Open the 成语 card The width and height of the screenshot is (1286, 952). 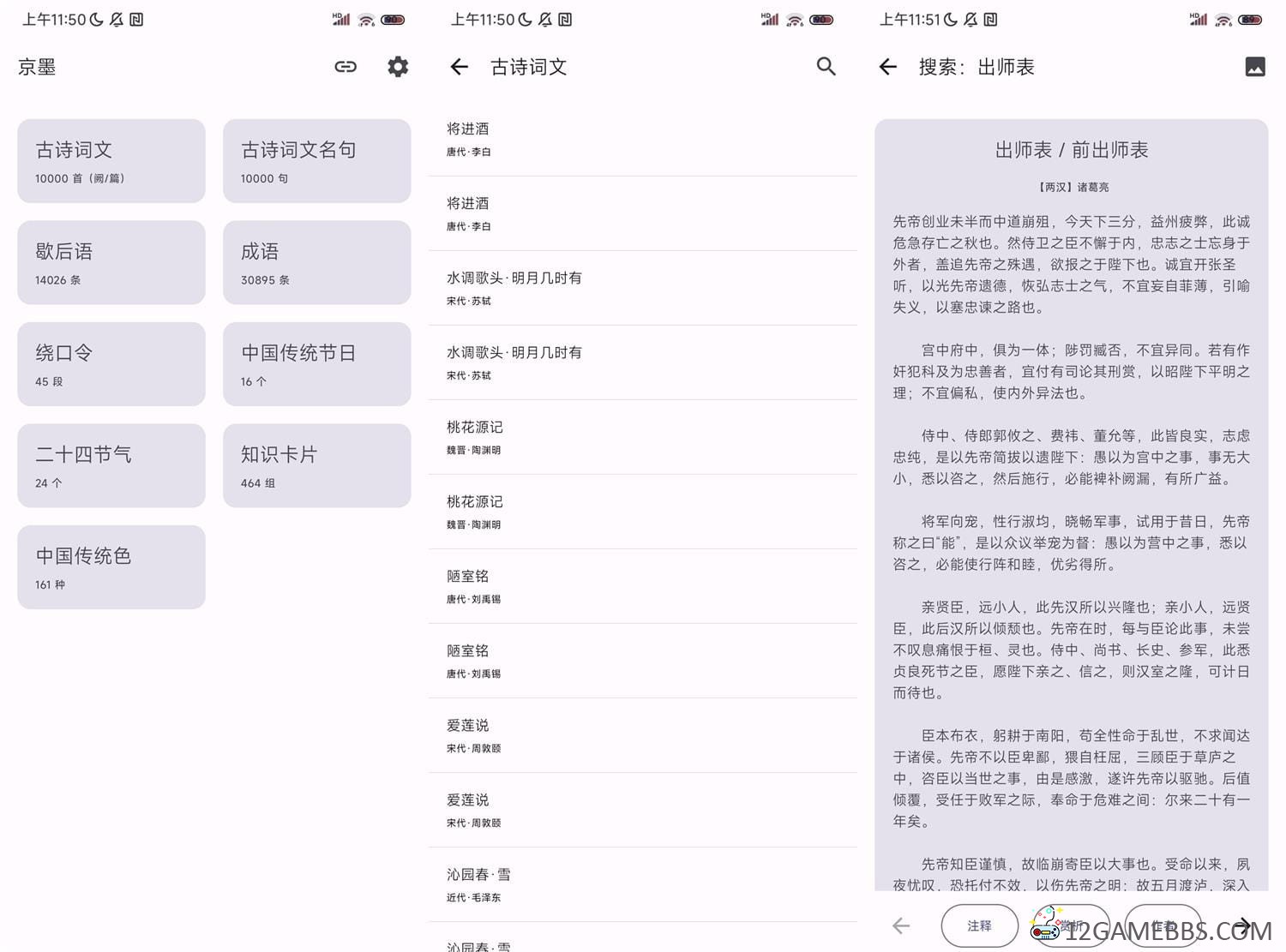[x=317, y=262]
